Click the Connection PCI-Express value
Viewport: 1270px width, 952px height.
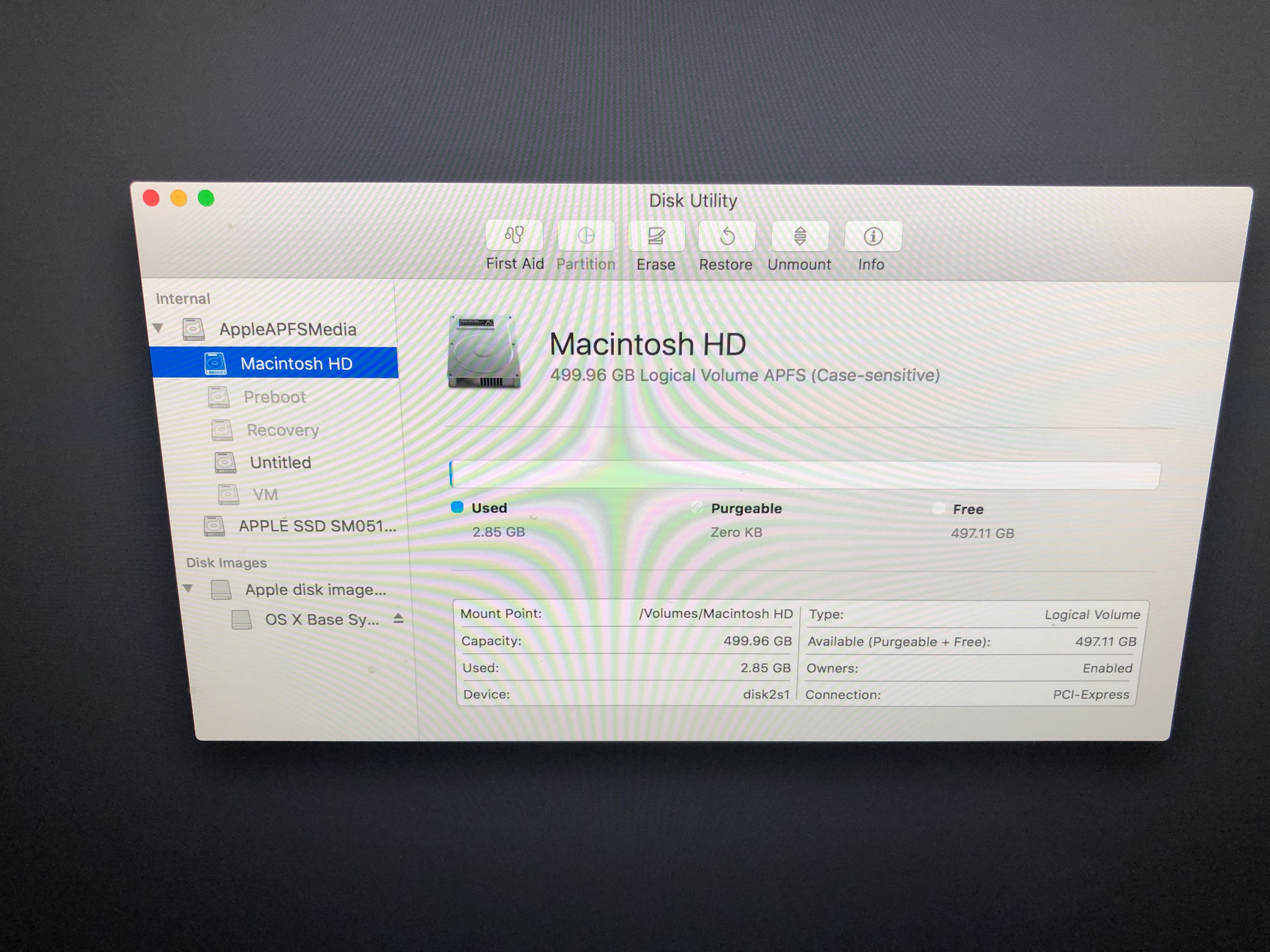point(1091,694)
